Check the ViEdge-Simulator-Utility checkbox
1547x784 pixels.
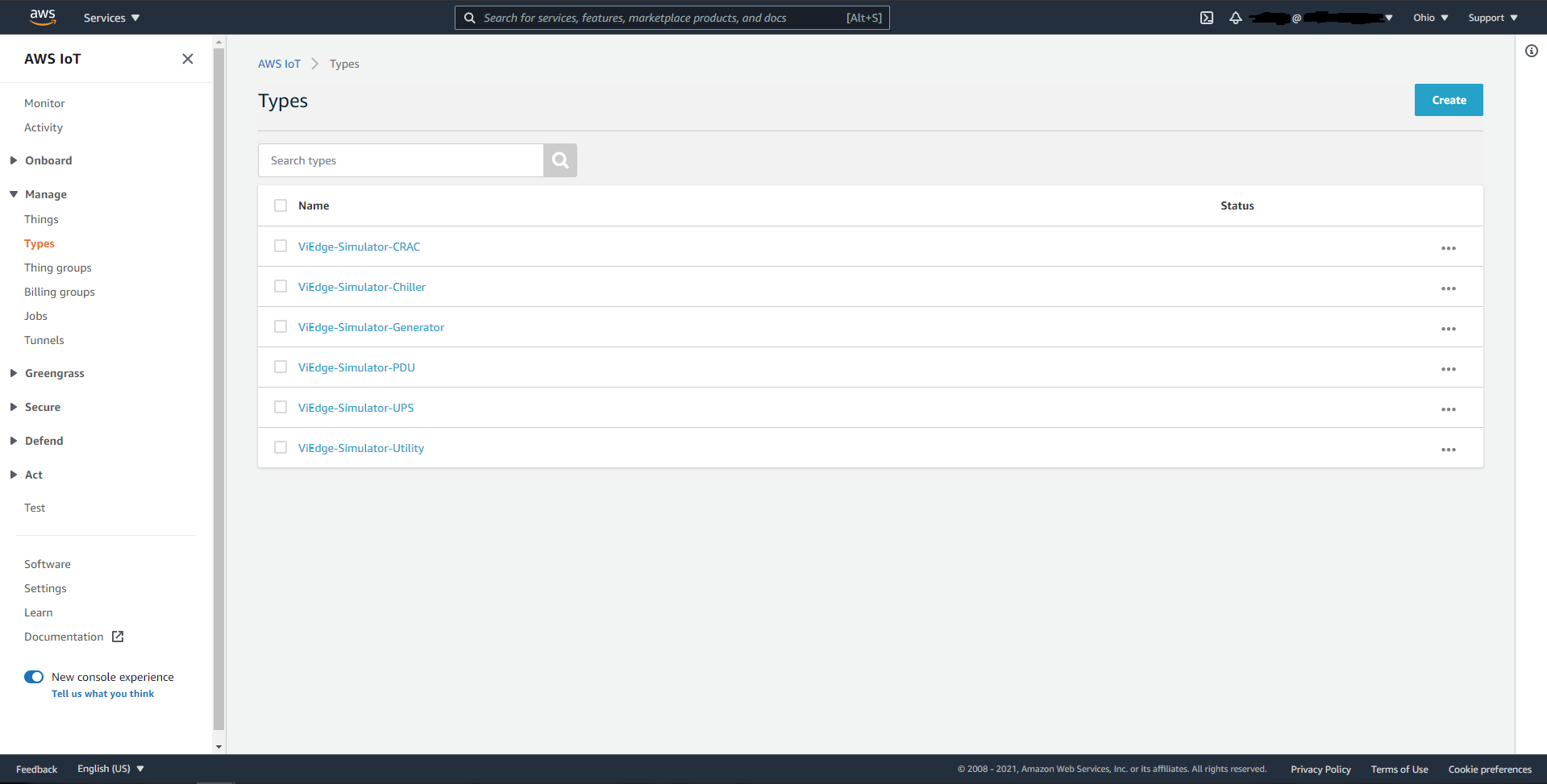[281, 447]
